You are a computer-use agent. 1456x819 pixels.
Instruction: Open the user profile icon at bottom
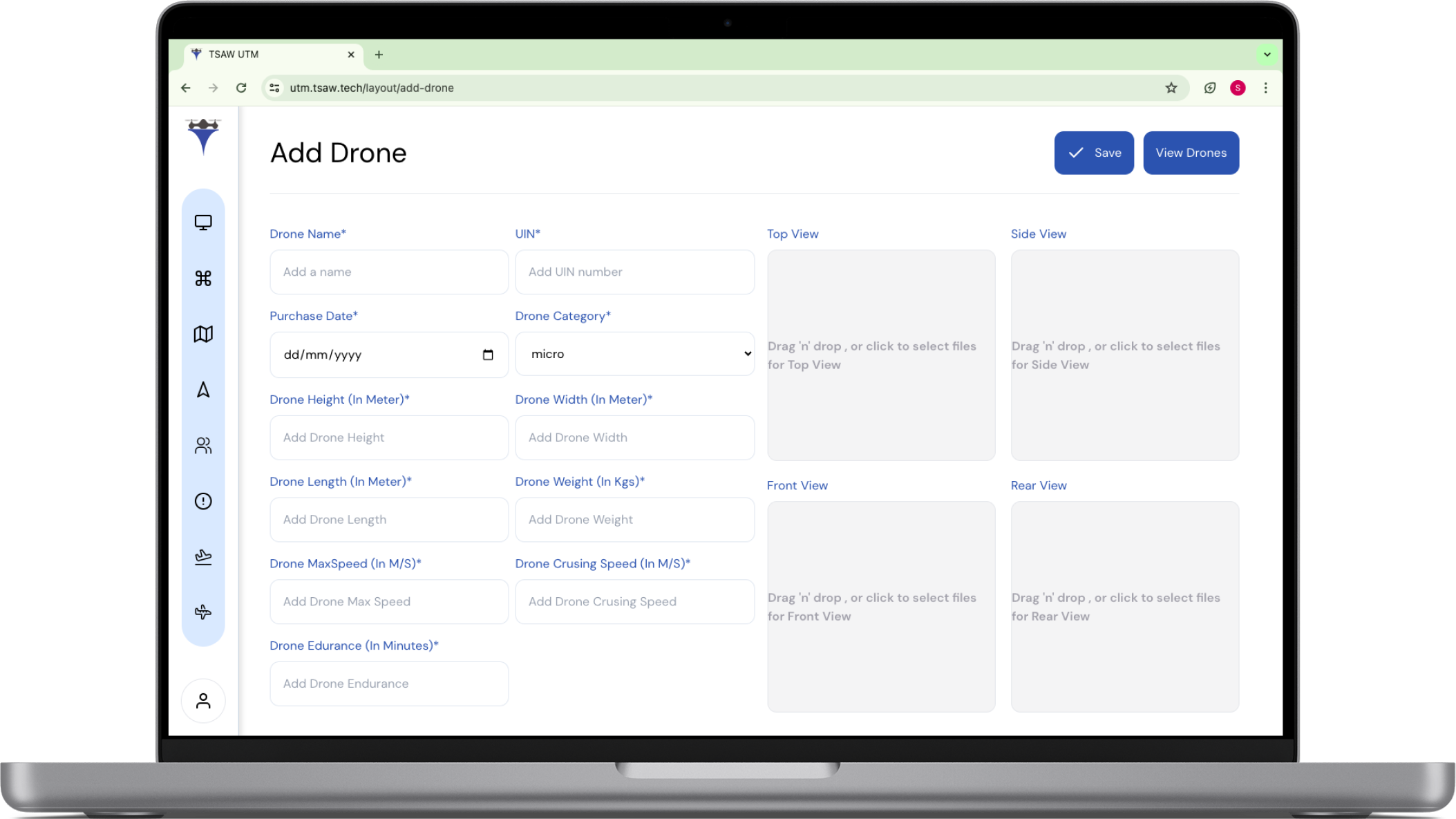(203, 701)
